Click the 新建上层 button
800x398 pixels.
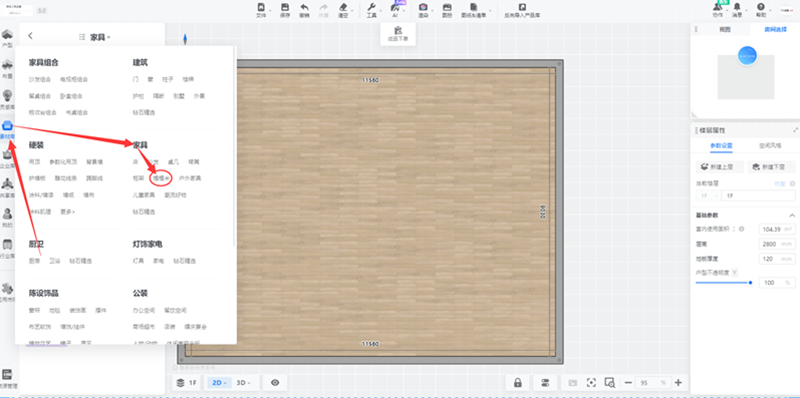pyautogui.click(x=719, y=167)
